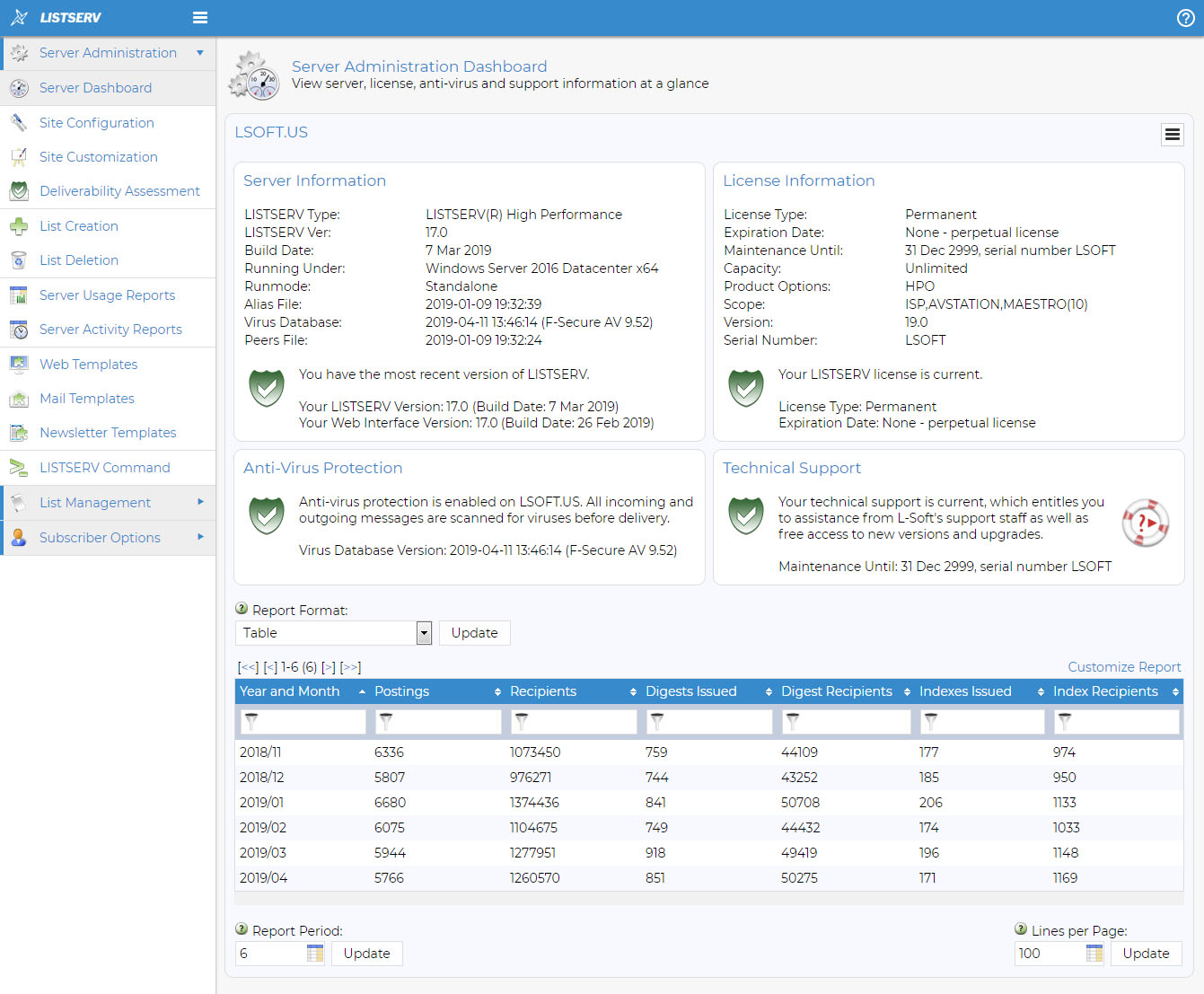The width and height of the screenshot is (1204, 994).
Task: Sort by Indexes Issued column header
Action: [x=982, y=691]
